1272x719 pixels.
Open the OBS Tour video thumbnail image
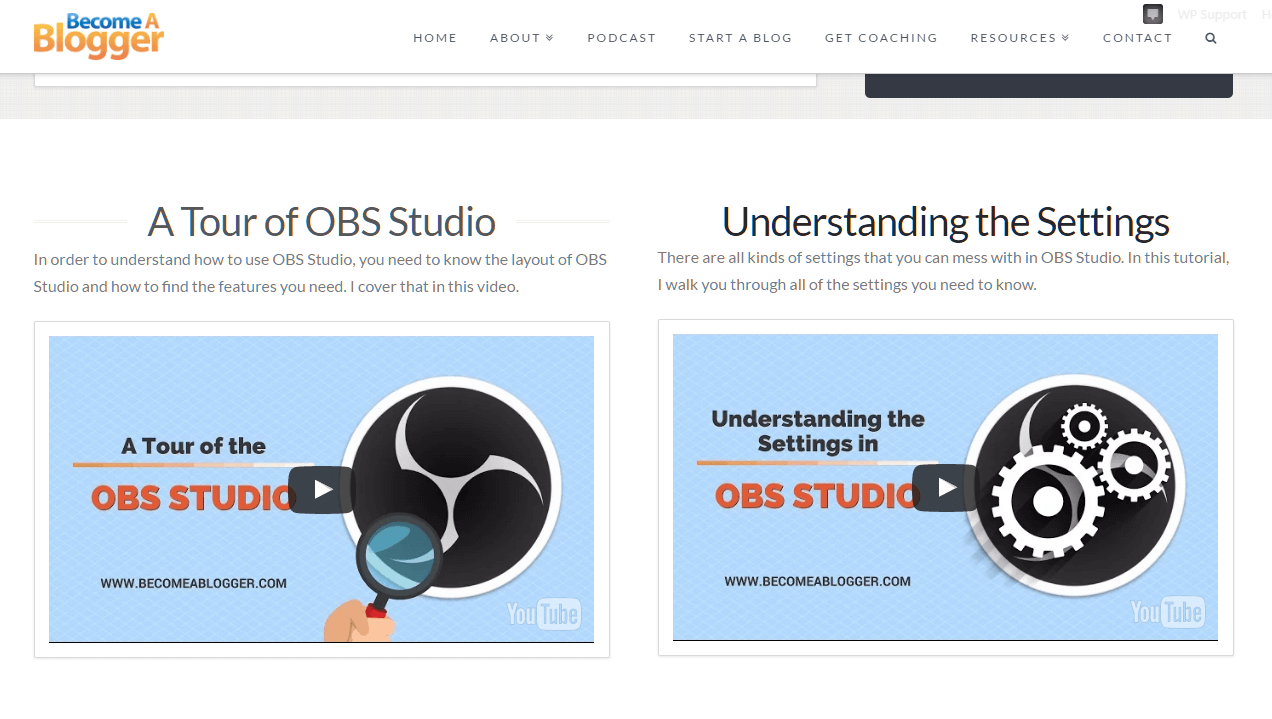coord(321,489)
